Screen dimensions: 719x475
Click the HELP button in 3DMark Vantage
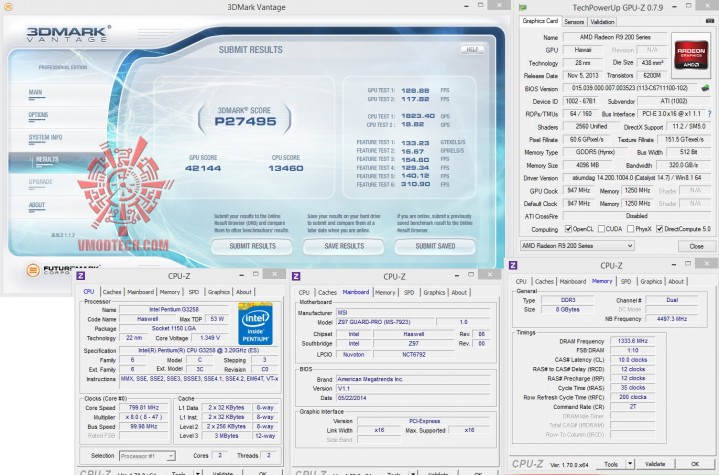pyautogui.click(x=472, y=50)
